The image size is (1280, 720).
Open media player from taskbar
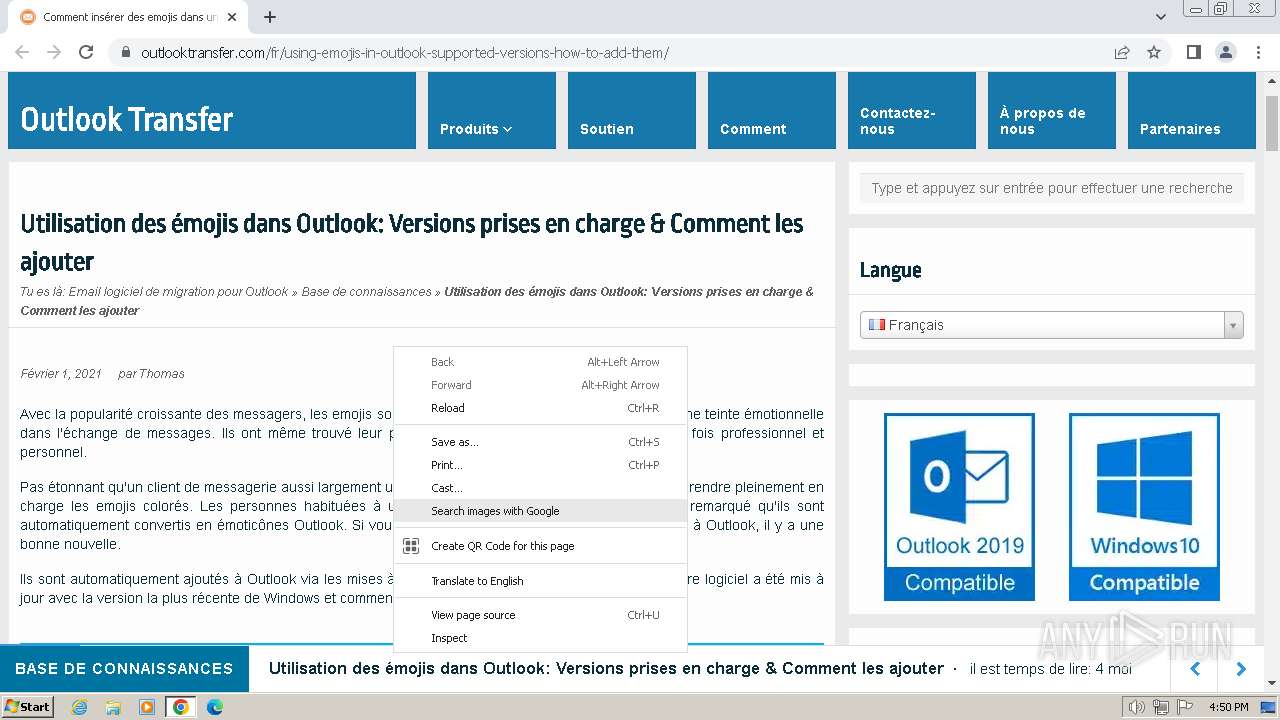click(x=147, y=707)
